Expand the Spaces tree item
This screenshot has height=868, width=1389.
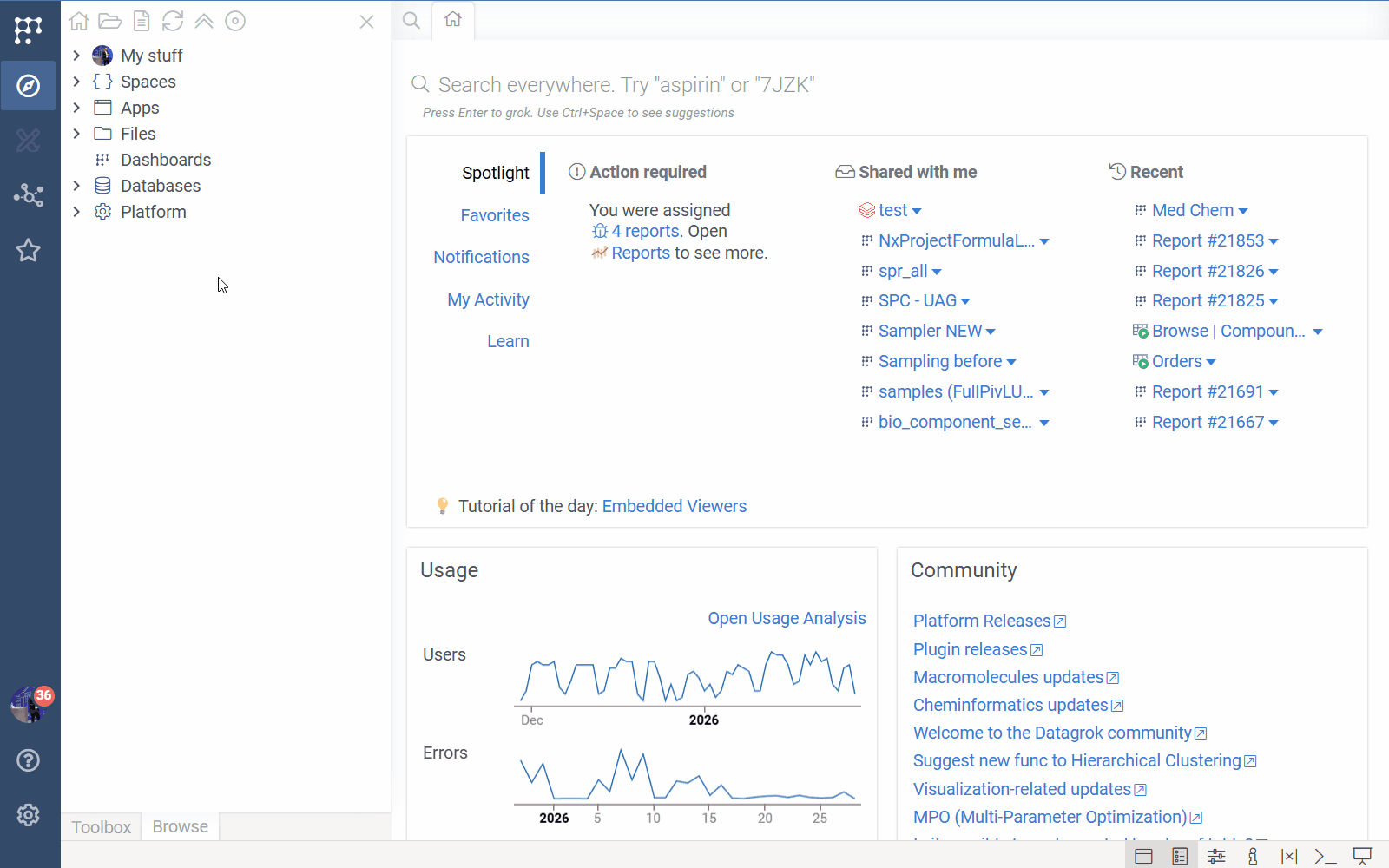pyautogui.click(x=76, y=81)
